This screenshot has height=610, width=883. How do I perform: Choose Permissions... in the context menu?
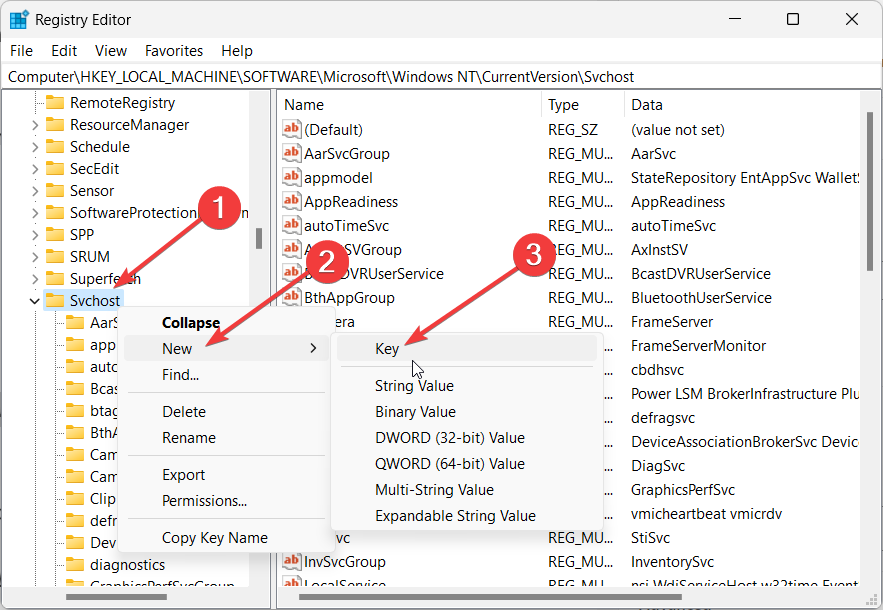click(226, 501)
